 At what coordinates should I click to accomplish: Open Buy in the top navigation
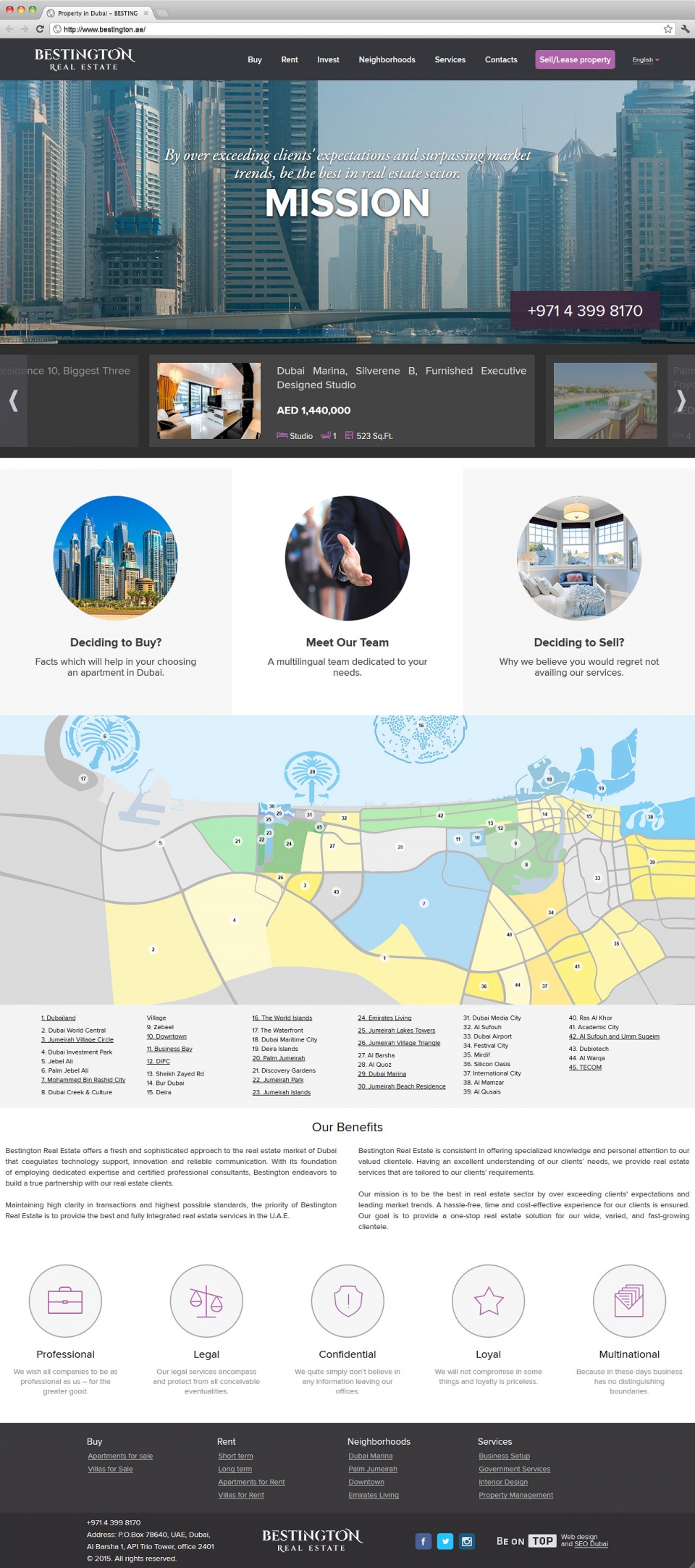point(255,59)
